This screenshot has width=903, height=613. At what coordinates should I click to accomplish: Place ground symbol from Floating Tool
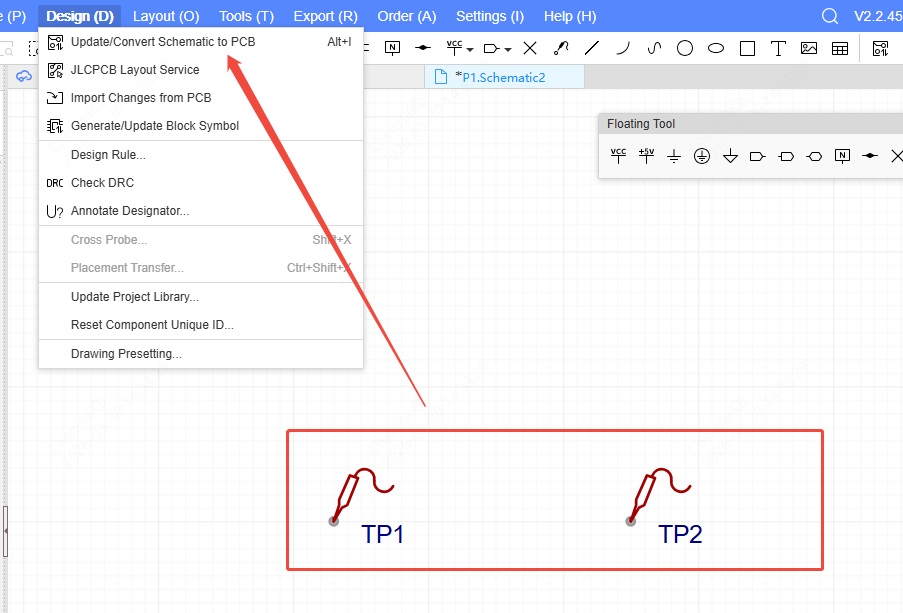coord(674,156)
